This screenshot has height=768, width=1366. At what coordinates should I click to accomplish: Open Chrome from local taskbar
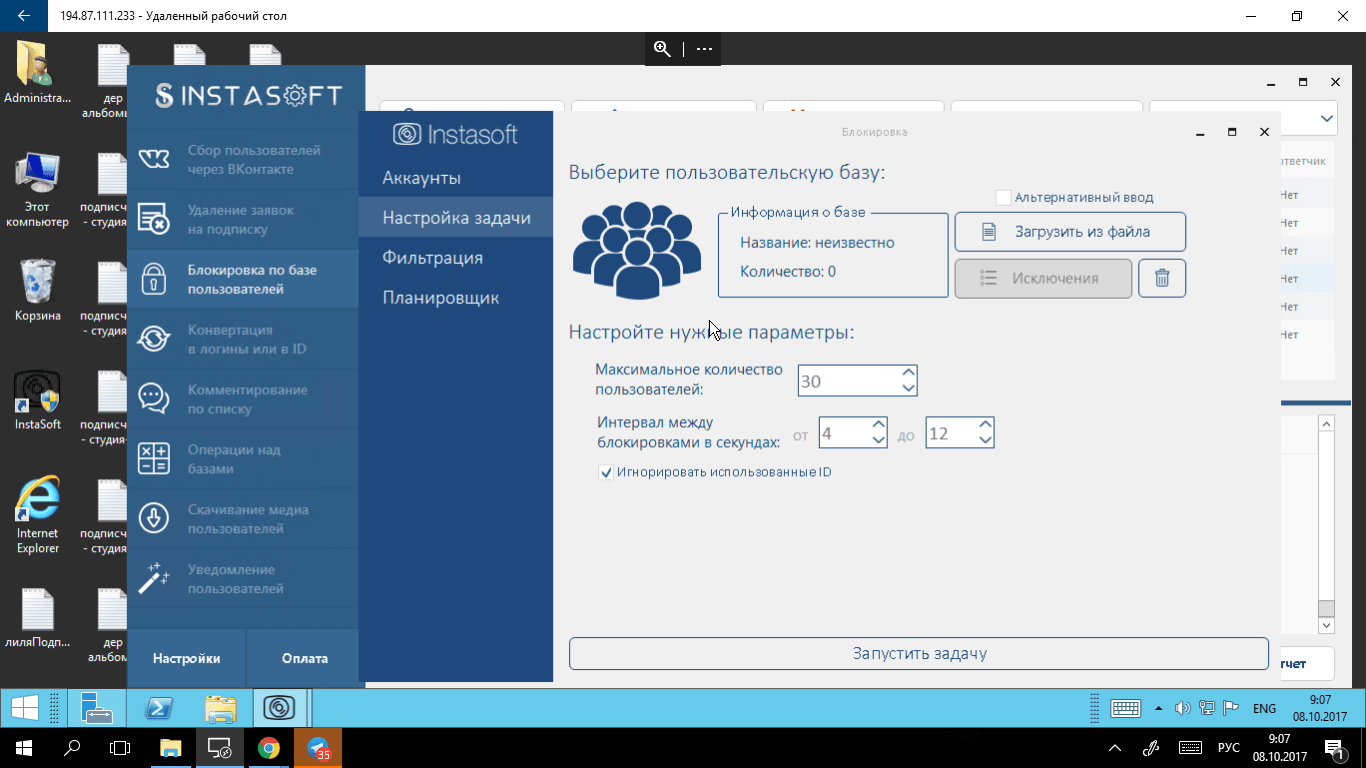[268, 748]
